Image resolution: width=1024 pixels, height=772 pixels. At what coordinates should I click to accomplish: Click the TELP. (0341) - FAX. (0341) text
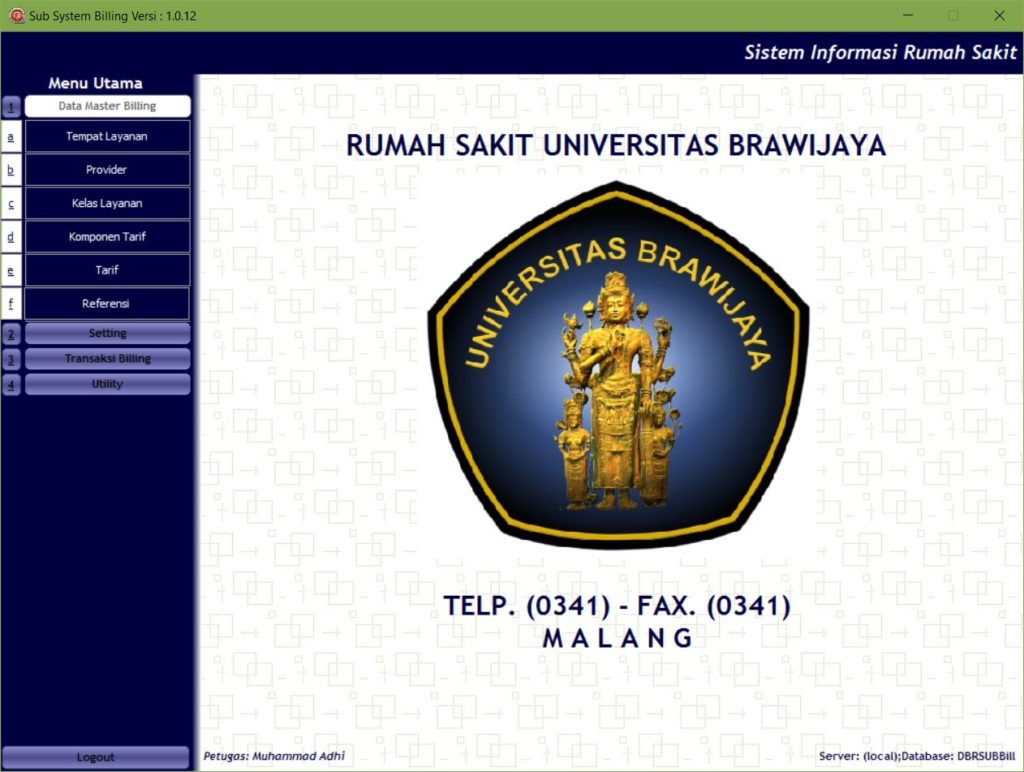click(617, 605)
